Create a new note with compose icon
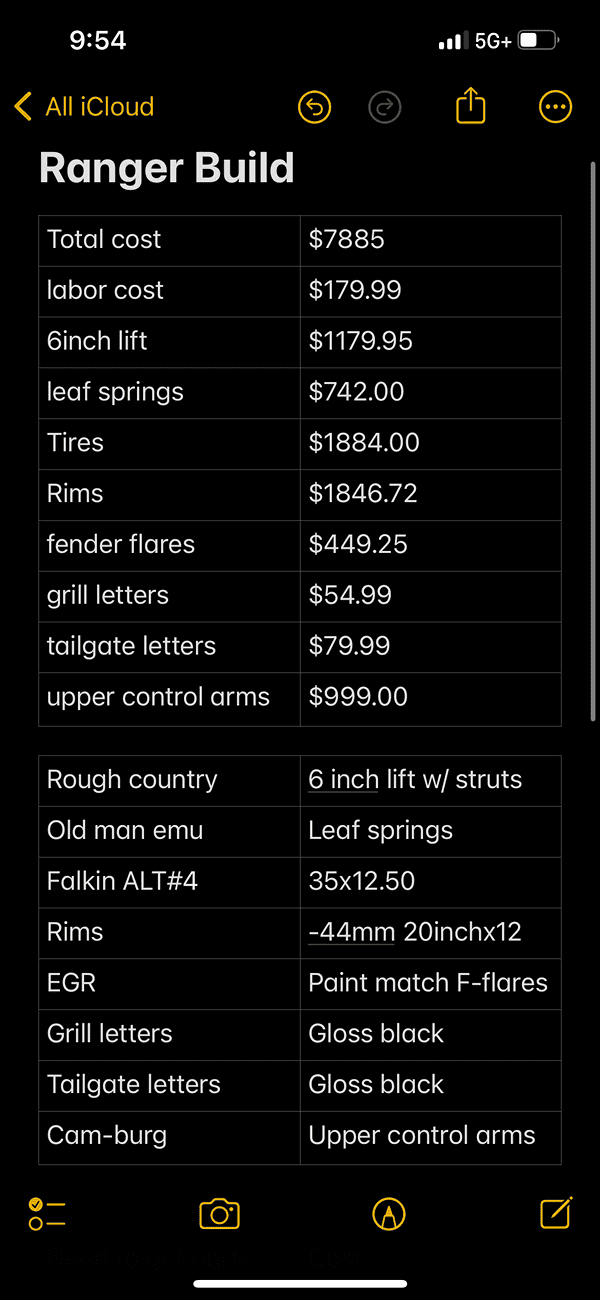Image resolution: width=600 pixels, height=1300 pixels. (556, 1212)
